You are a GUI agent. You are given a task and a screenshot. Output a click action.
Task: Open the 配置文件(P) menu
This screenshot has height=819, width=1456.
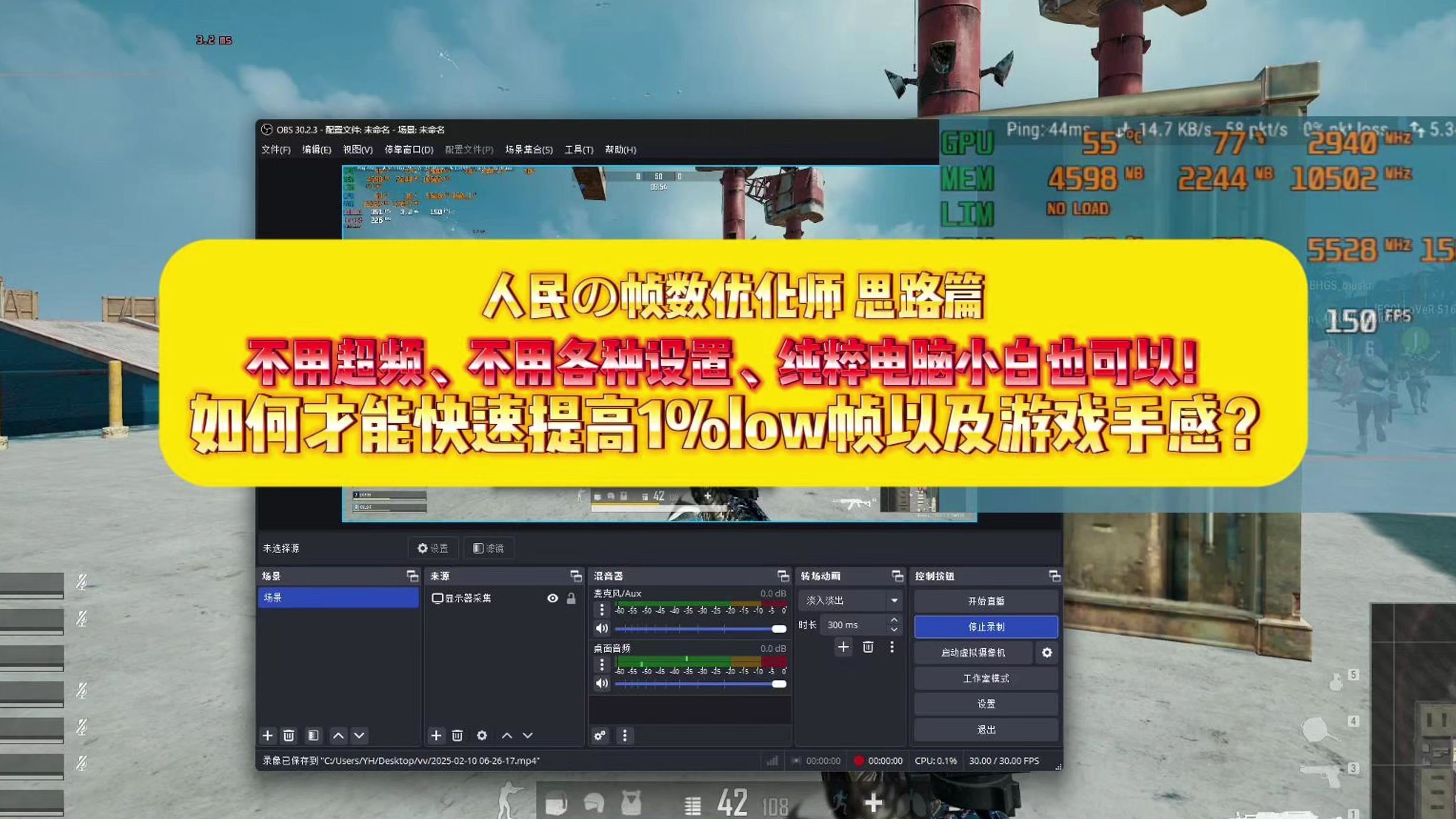[469, 149]
